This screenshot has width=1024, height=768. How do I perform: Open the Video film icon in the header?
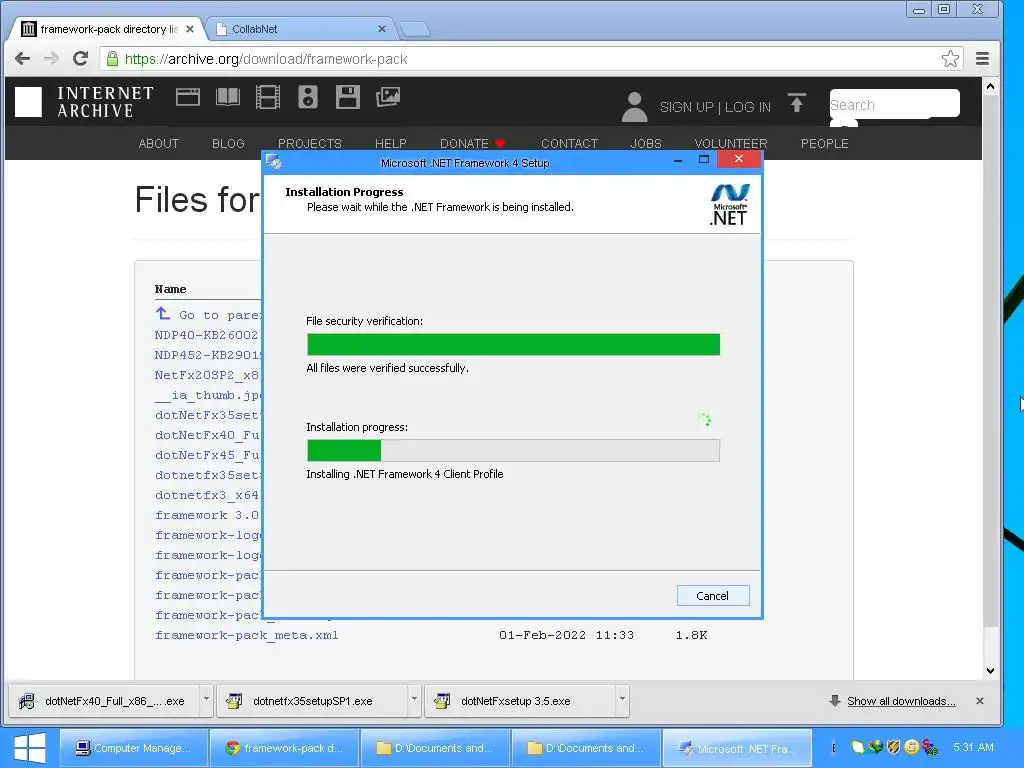(268, 97)
